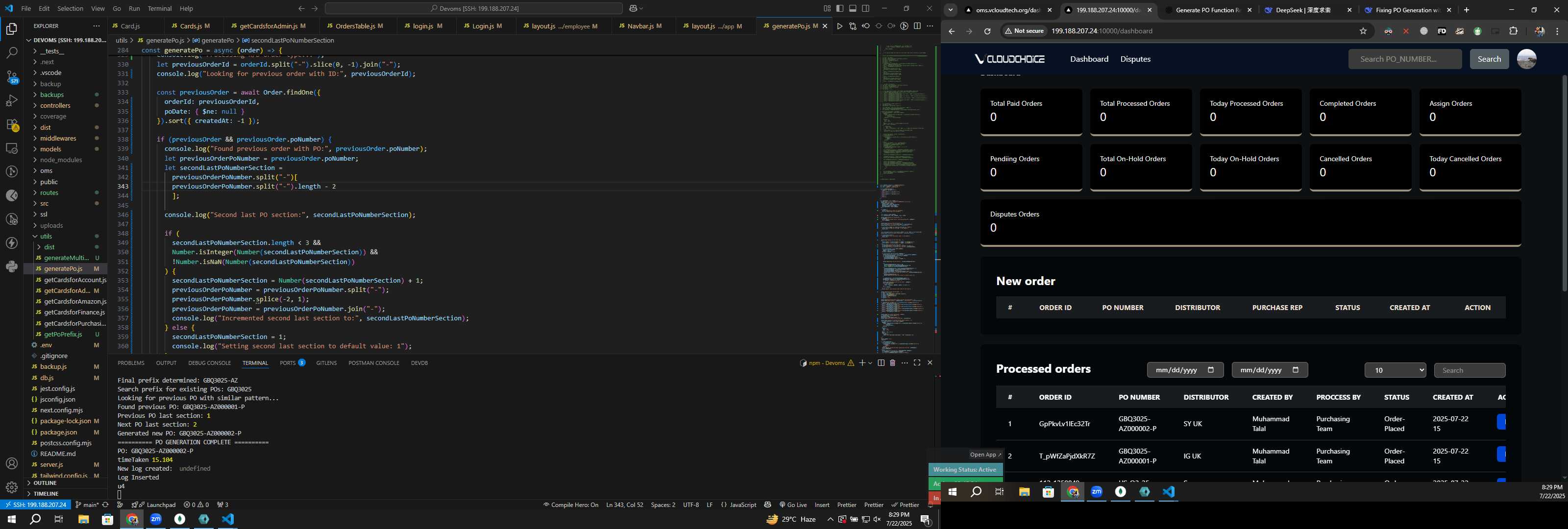Add a new terminal with the plus icon
The image size is (1568, 529).
[x=862, y=363]
